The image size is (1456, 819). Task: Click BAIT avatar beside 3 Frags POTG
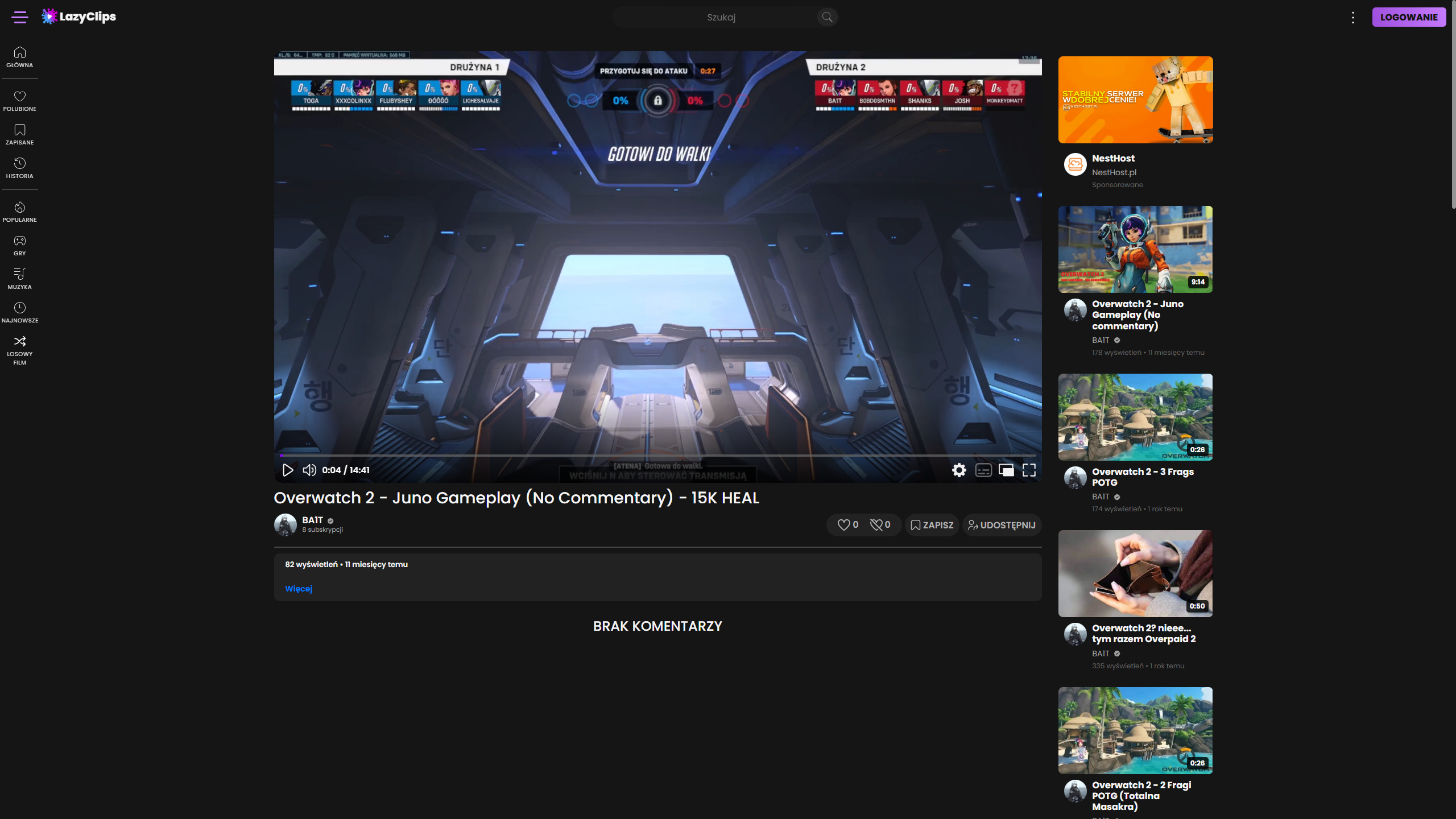(1075, 478)
